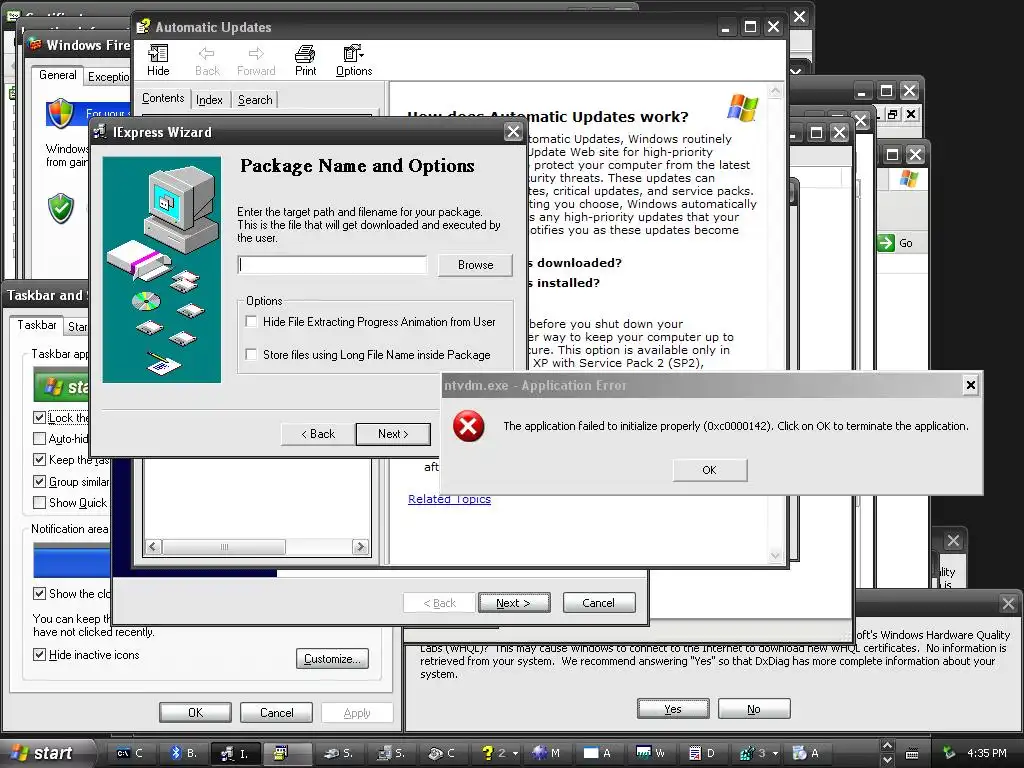The width and height of the screenshot is (1024, 768).
Task: Check Hide File Extracting Progress Animation from User
Action: click(251, 321)
